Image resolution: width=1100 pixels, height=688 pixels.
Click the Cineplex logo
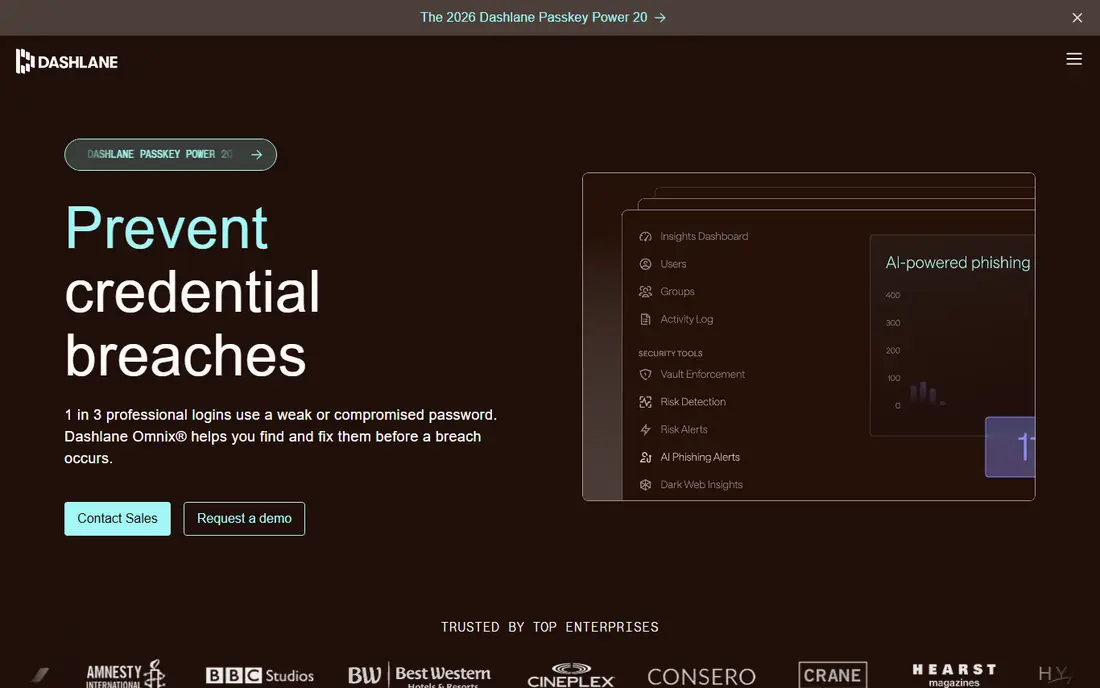pyautogui.click(x=570, y=675)
